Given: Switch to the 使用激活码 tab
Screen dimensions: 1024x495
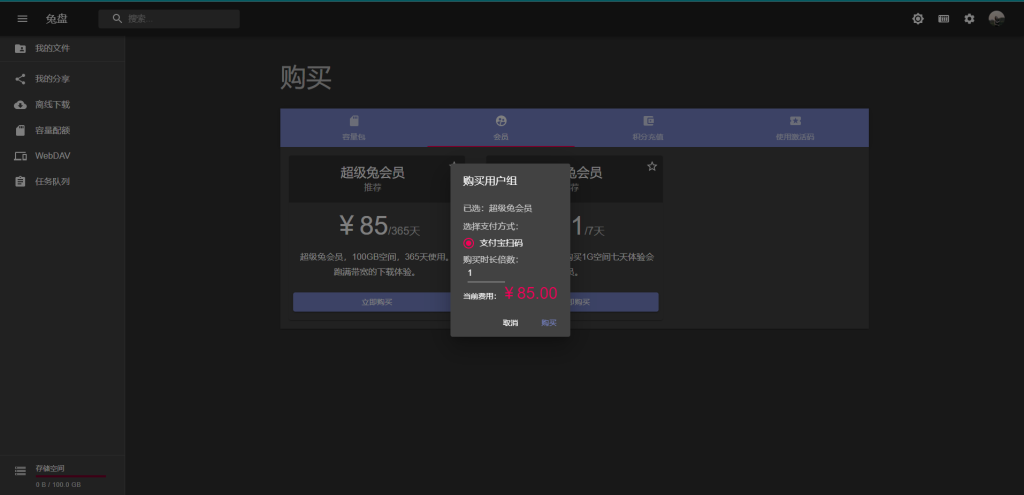Looking at the screenshot, I should (795, 127).
